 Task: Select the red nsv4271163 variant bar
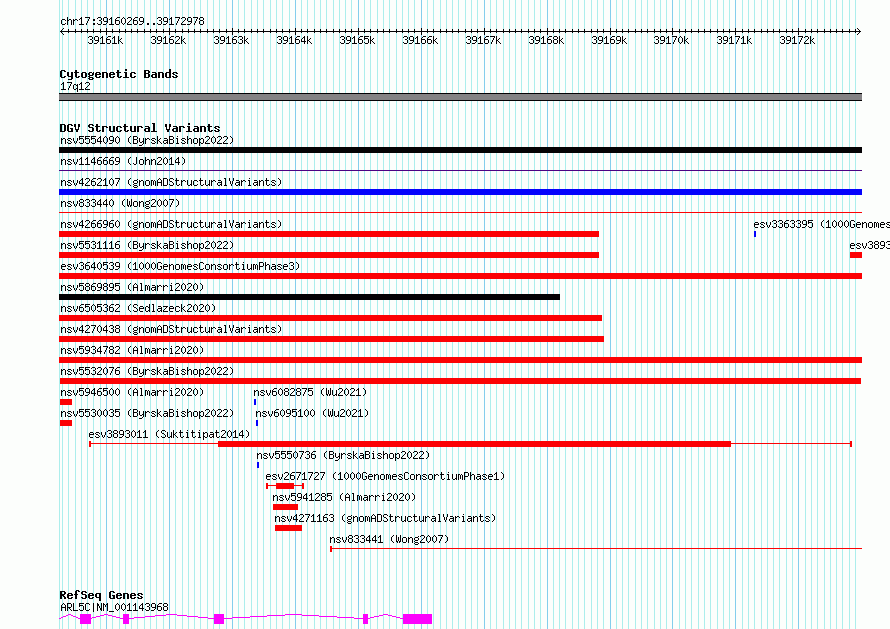tap(288, 528)
